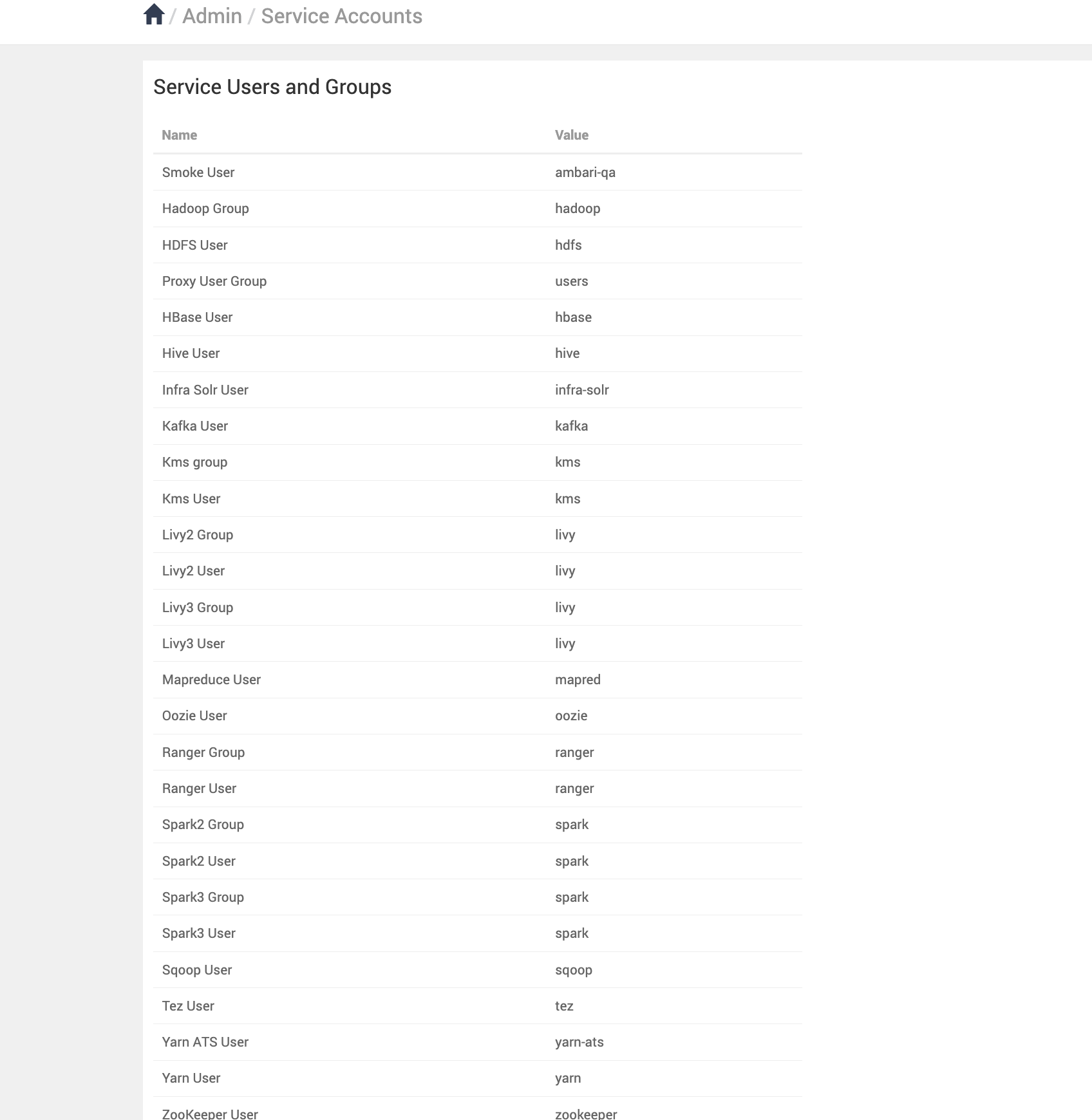Select the Livy2 Group row

[478, 535]
